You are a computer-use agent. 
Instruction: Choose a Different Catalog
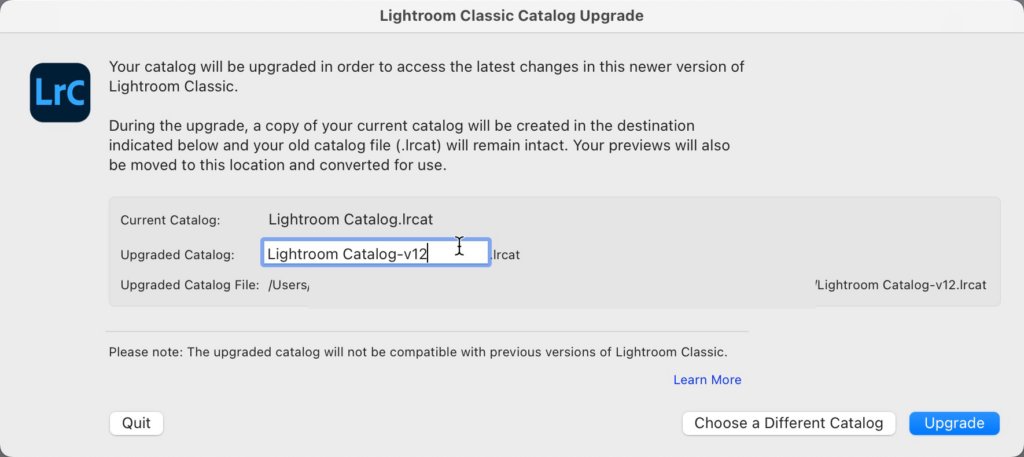[x=788, y=423]
